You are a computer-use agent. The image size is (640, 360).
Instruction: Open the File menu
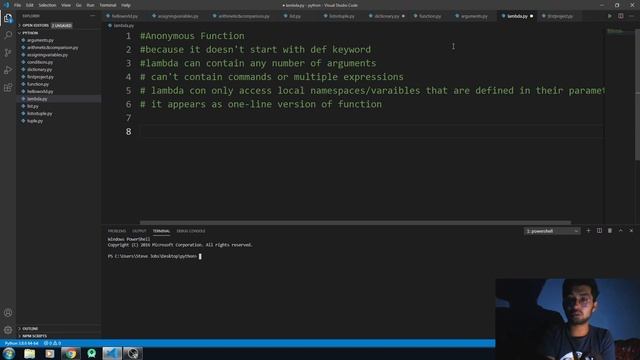(x=17, y=5)
